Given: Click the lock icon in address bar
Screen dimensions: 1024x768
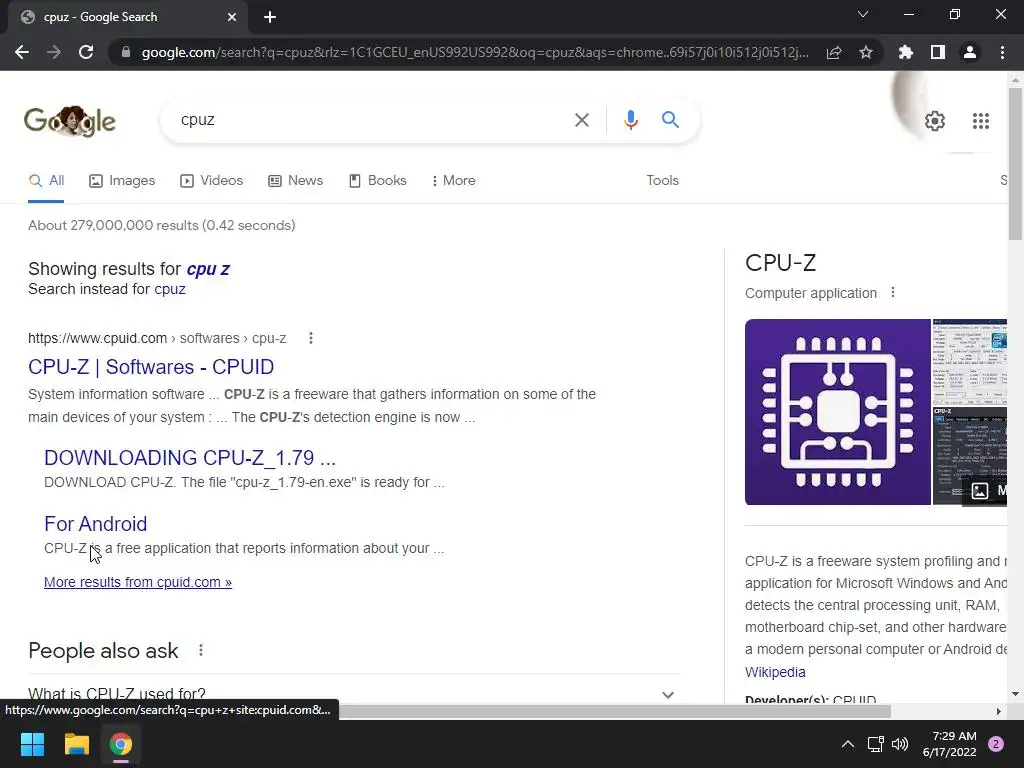Looking at the screenshot, I should (x=126, y=52).
